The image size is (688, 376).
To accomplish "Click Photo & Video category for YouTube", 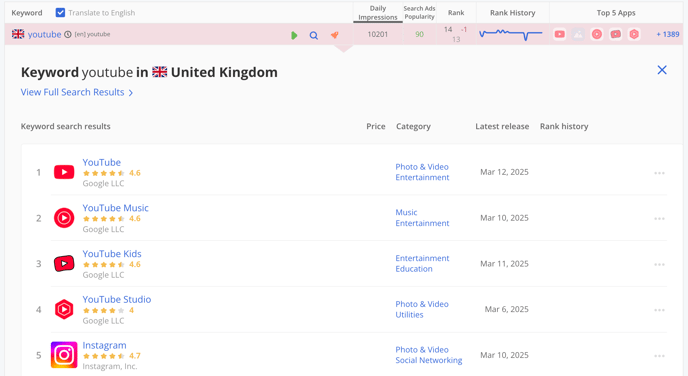I will pyautogui.click(x=422, y=167).
